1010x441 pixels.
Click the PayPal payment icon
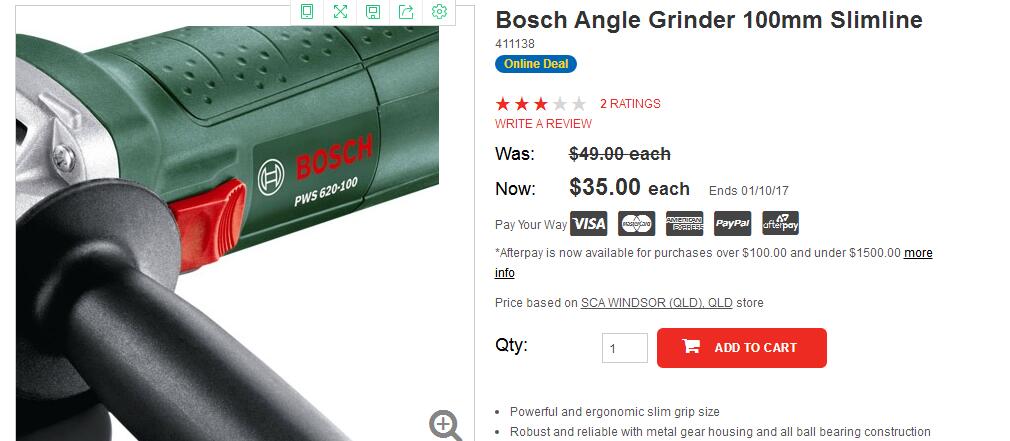pyautogui.click(x=732, y=223)
